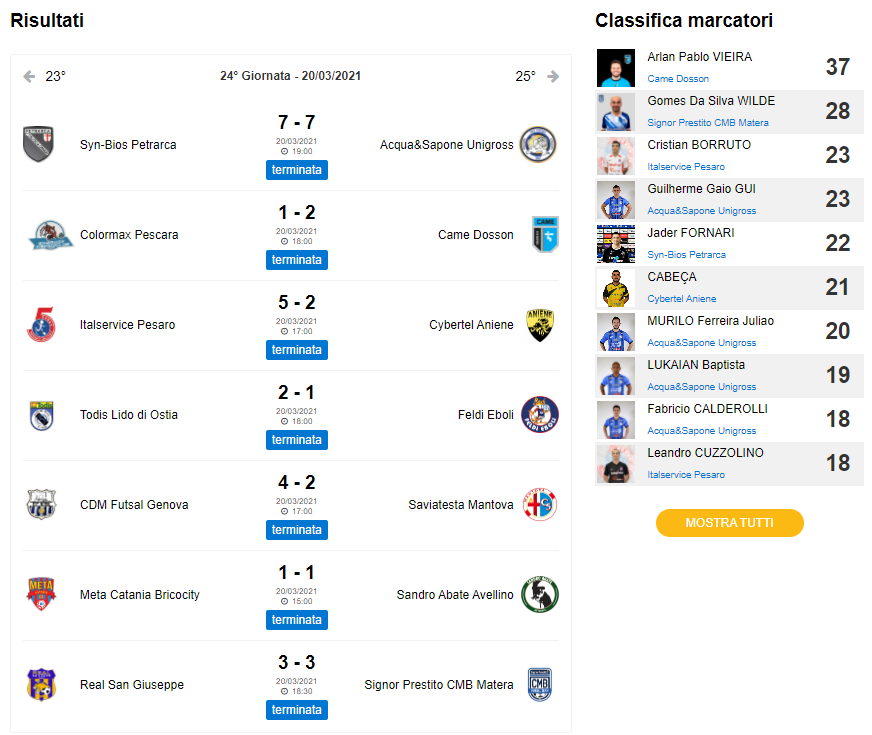Click terminata button for Real San Giuseppe match
This screenshot has width=872, height=735.
click(x=297, y=710)
